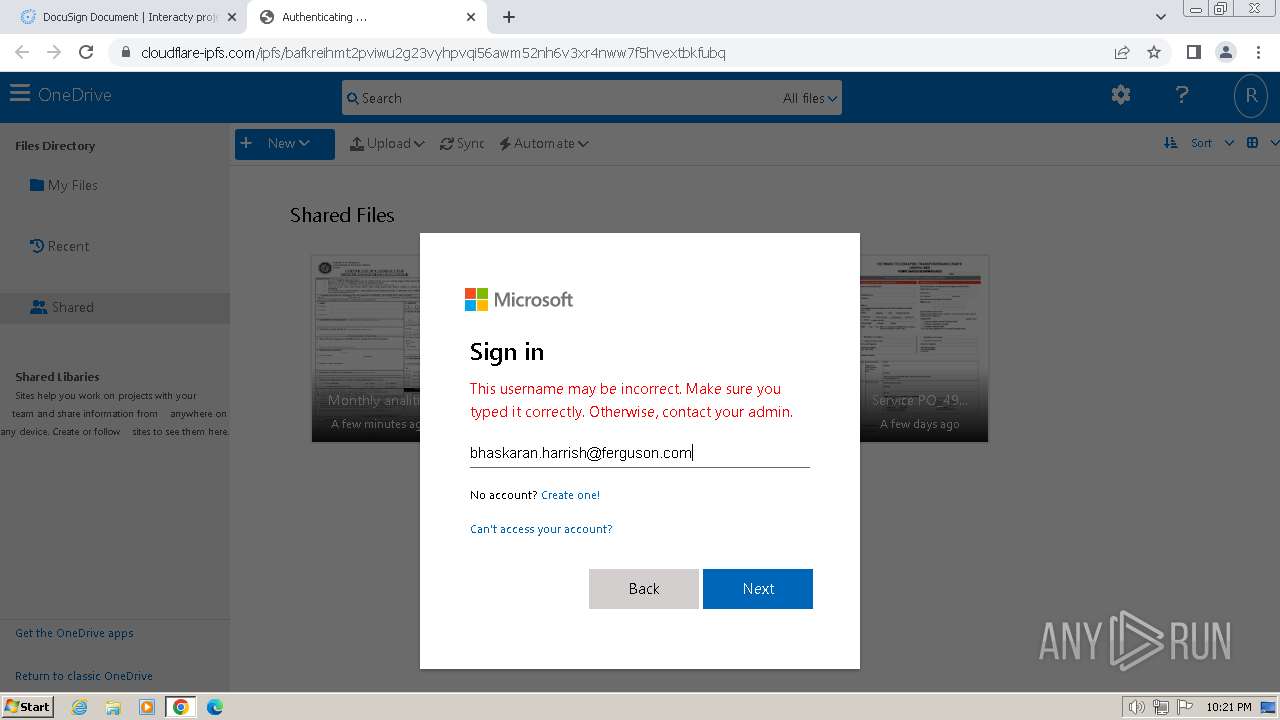Click the network tray icon
1280x720 pixels.
point(1161,707)
